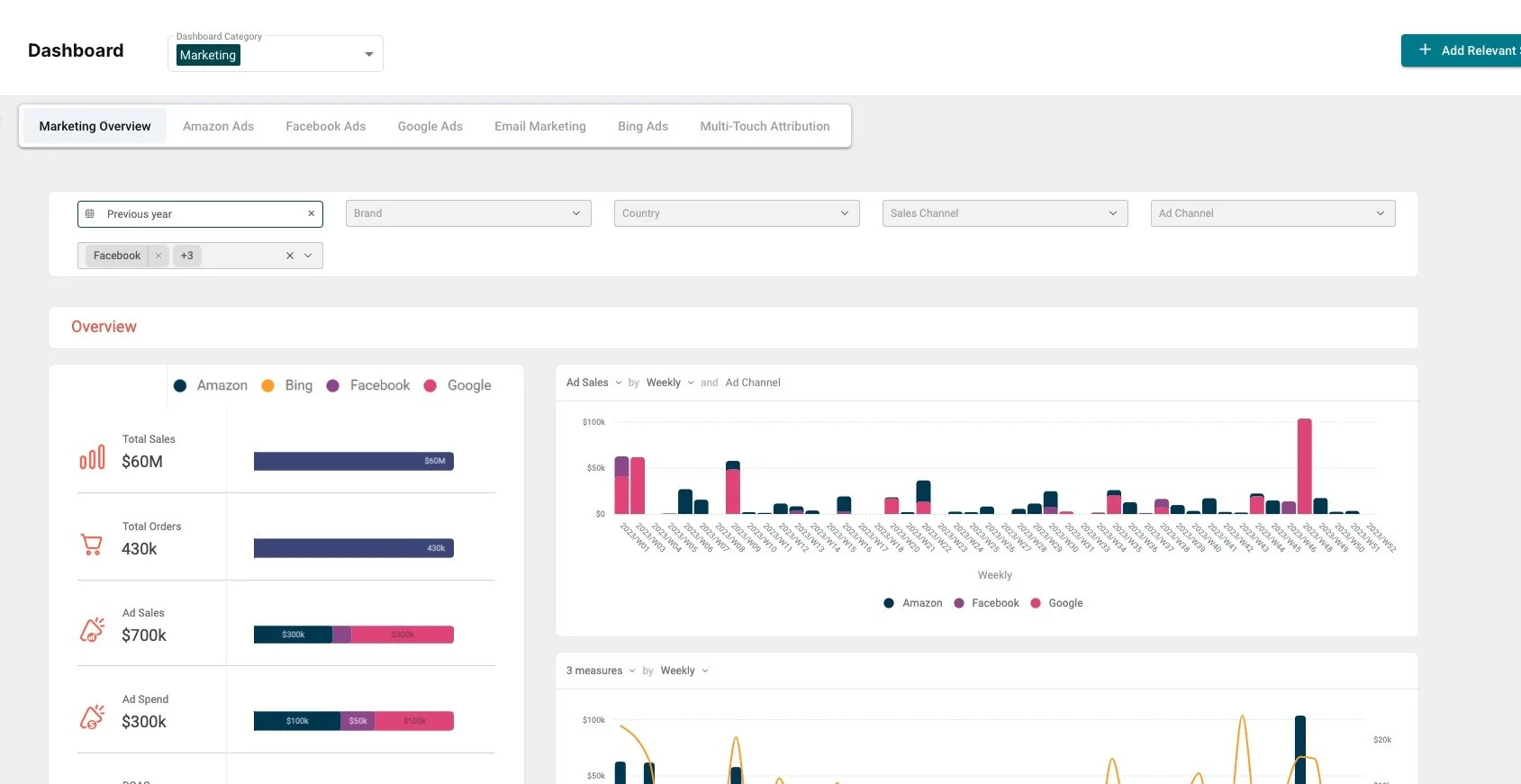Click the 430k Total Orders bar
This screenshot has width=1521, height=784.
pos(354,548)
